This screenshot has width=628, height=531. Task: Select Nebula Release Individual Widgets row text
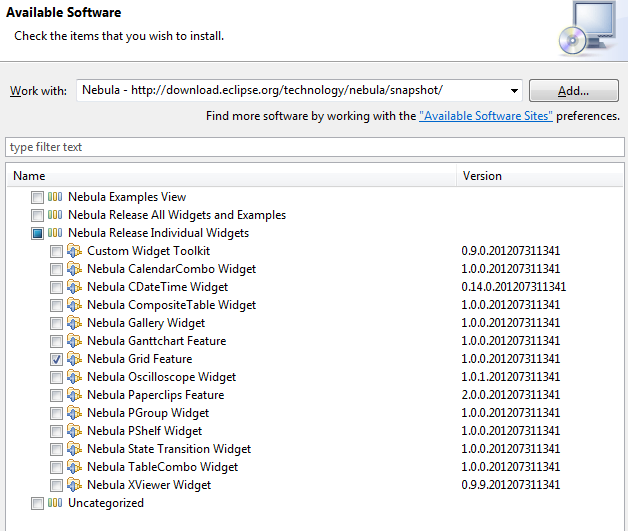coord(159,233)
